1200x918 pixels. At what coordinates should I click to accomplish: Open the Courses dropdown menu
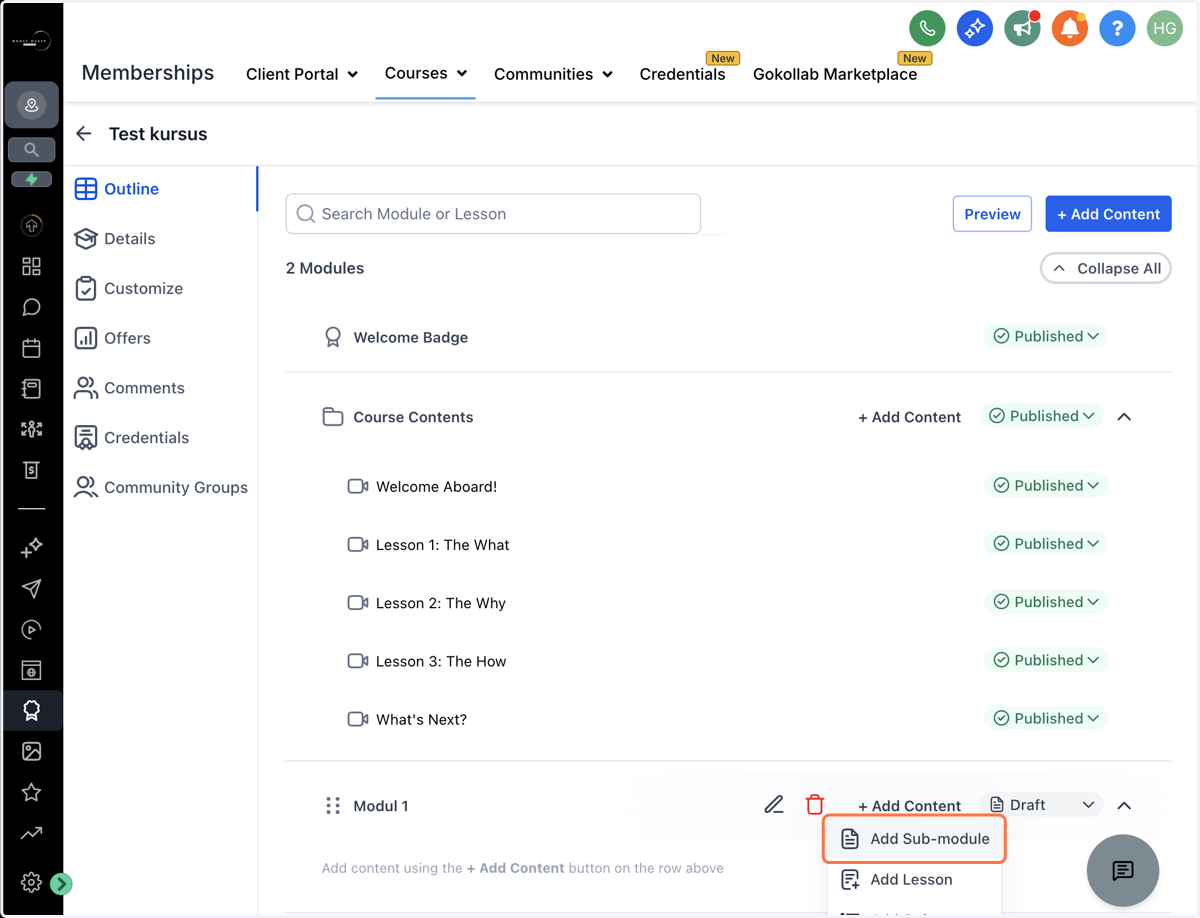[426, 74]
